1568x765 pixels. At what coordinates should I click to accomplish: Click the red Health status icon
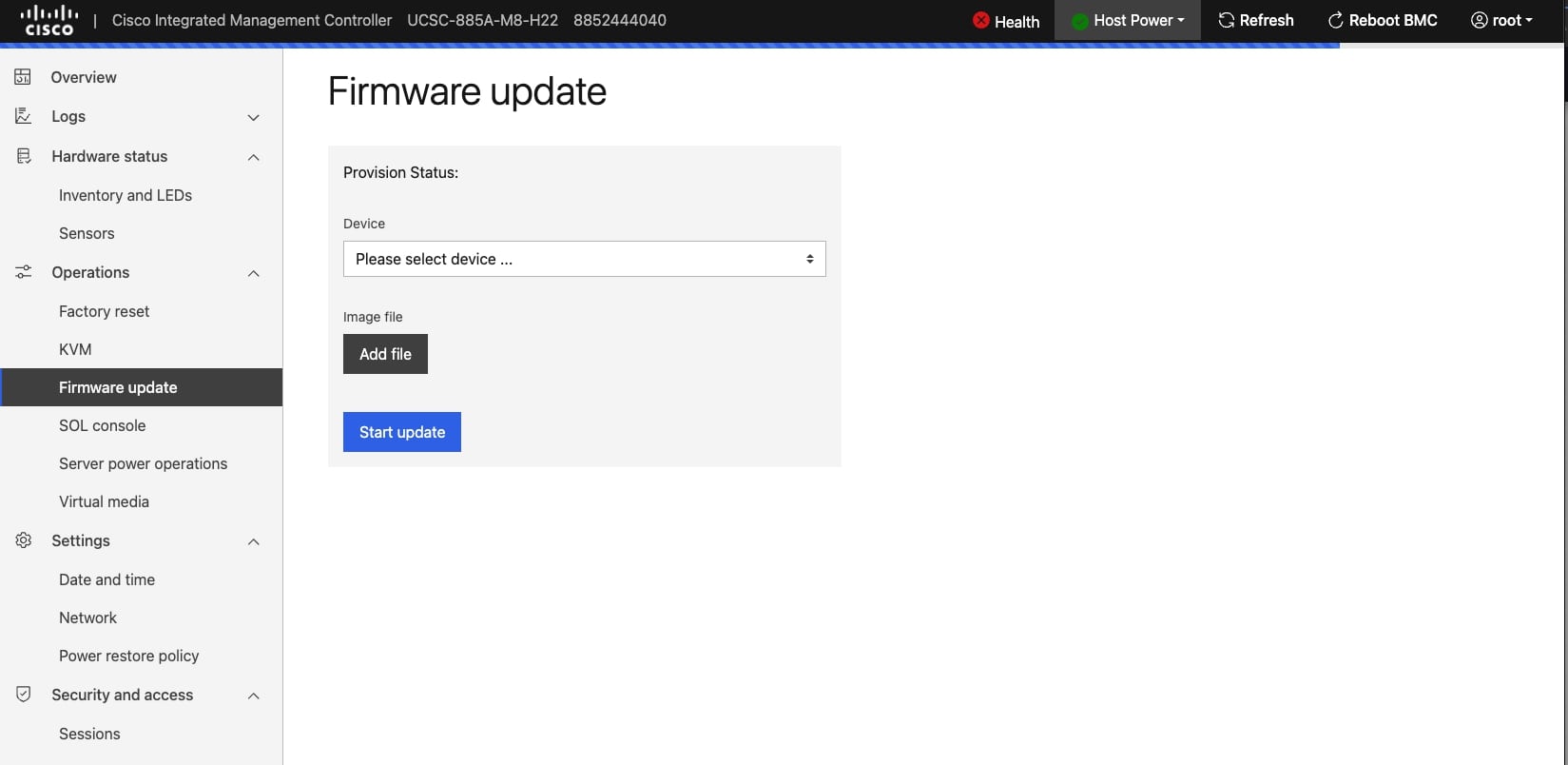point(981,20)
